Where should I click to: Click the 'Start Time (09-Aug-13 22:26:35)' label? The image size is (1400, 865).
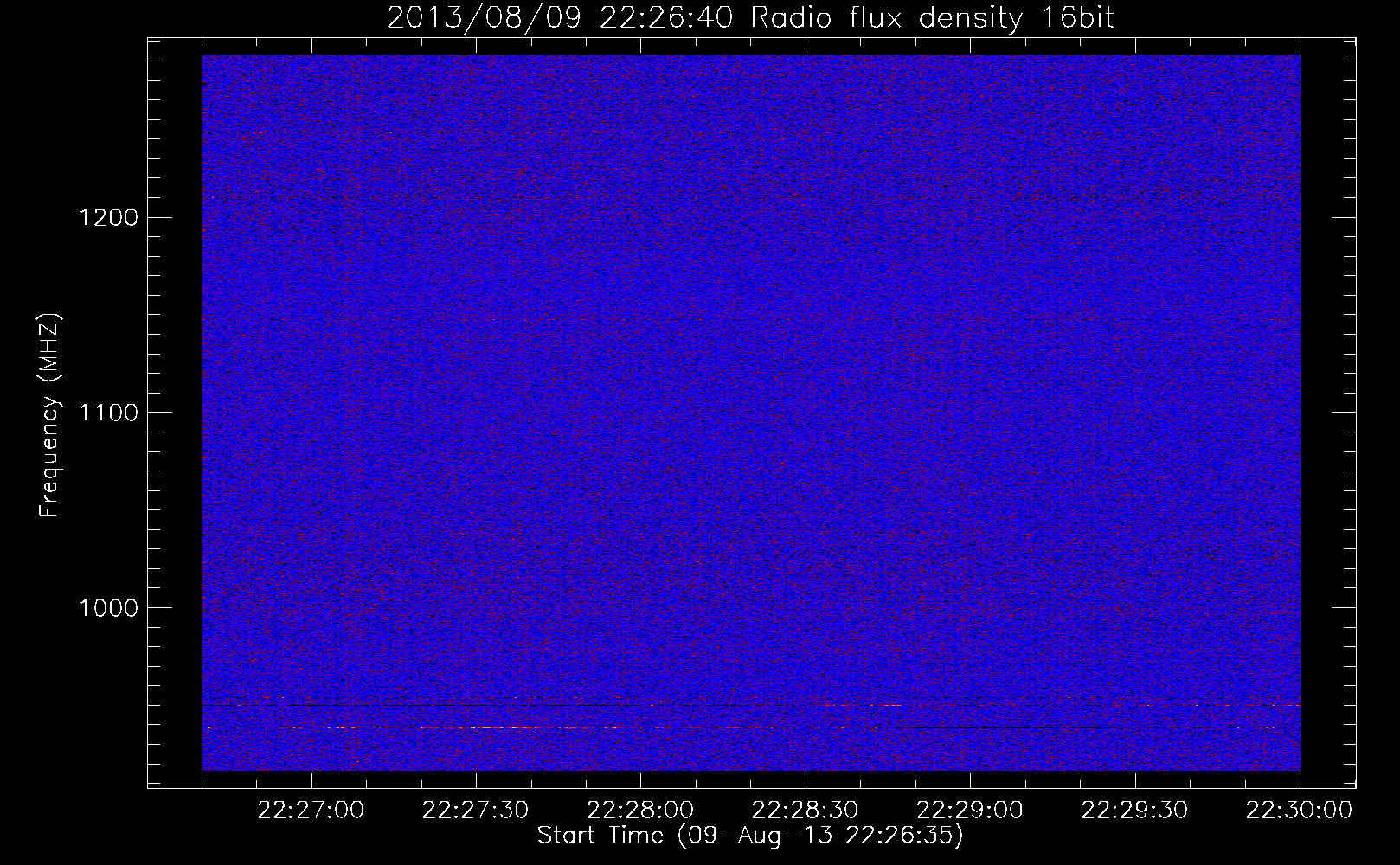point(750,836)
